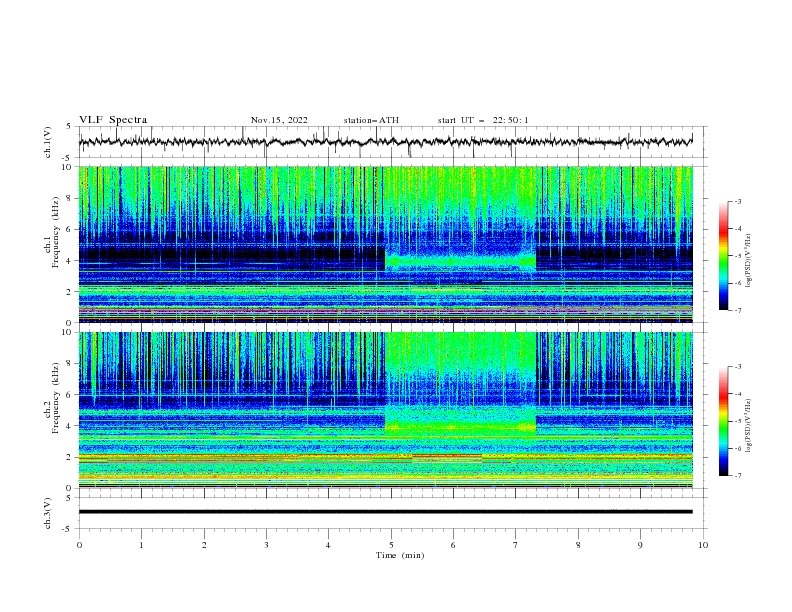
Task: Click the time axis tick label '7'
Action: [516, 545]
